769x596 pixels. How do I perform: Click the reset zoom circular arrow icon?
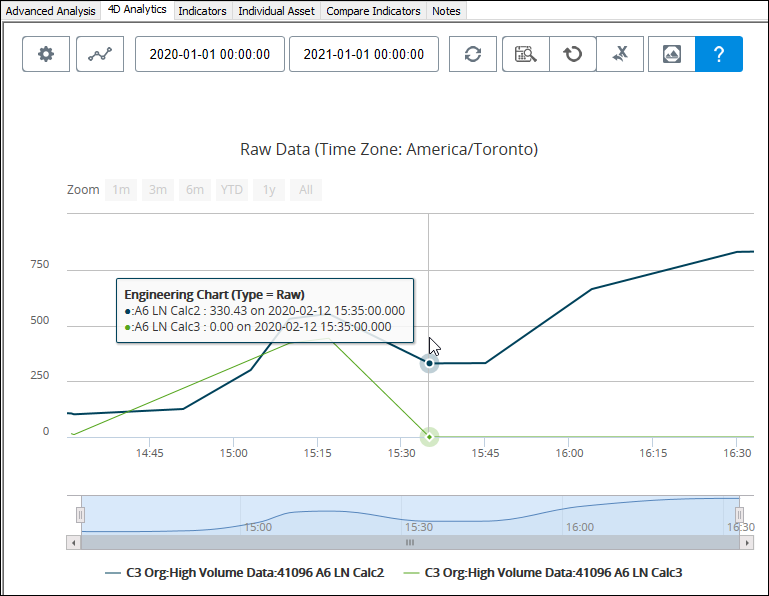pyautogui.click(x=573, y=54)
